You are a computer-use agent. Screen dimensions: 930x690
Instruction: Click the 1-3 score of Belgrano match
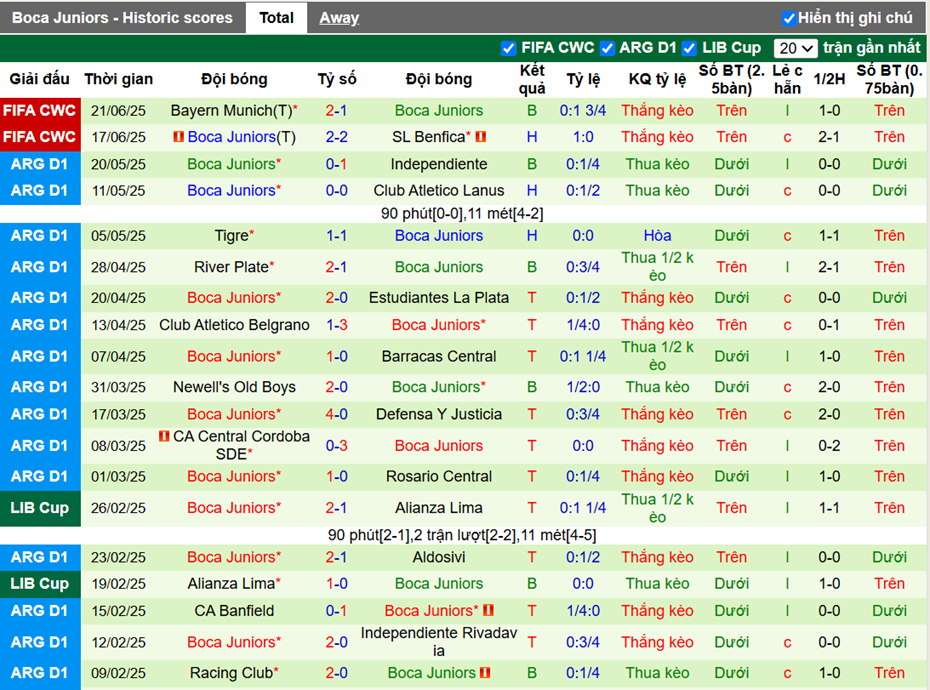[336, 325]
